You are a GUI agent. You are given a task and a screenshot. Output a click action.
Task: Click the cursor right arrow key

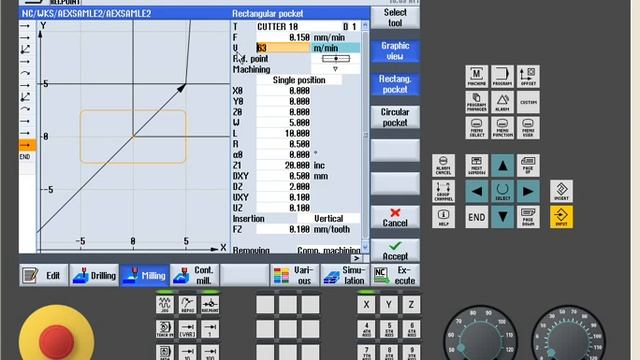(x=528, y=191)
